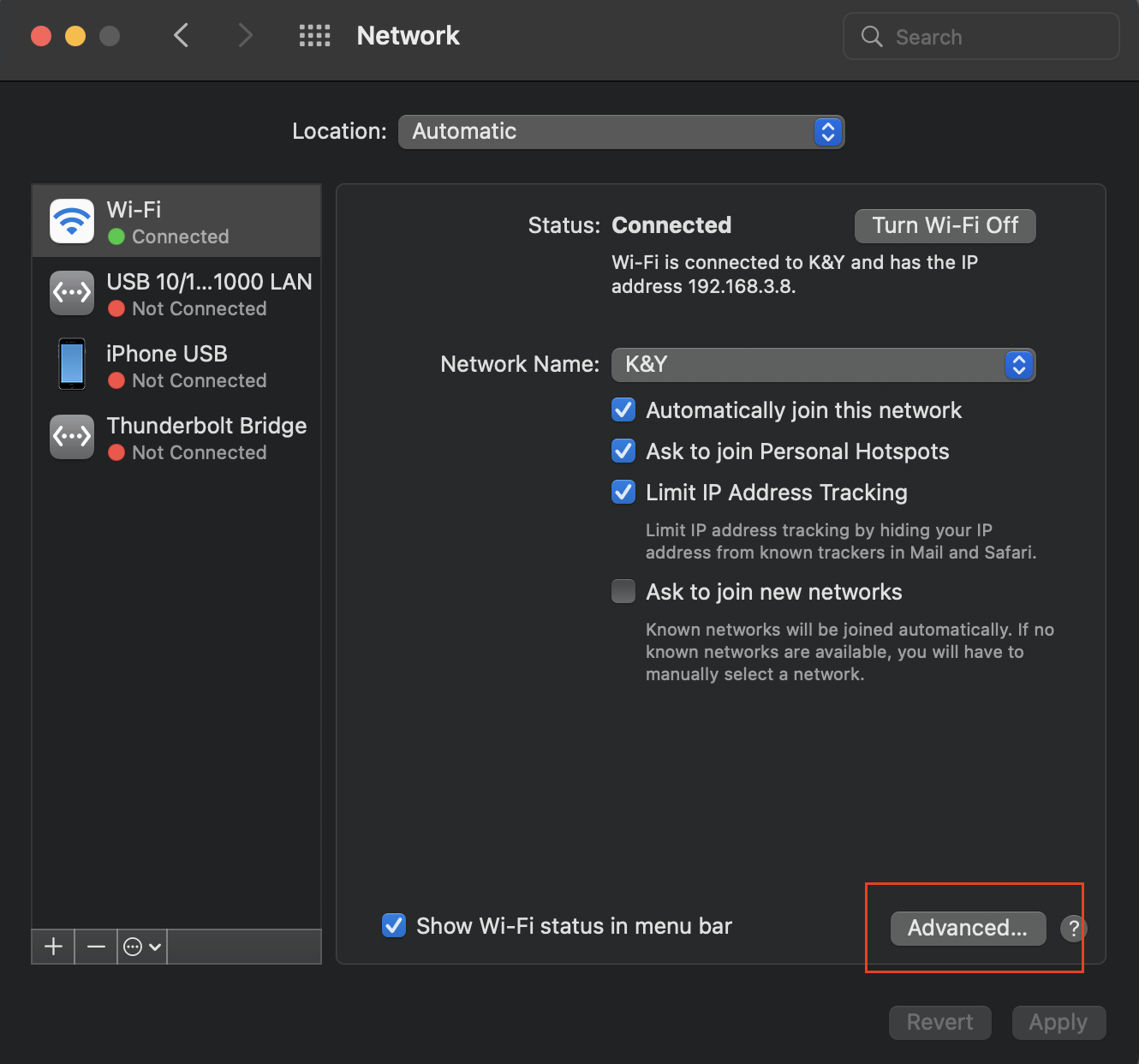Open the show-all preferences grid icon

point(314,36)
